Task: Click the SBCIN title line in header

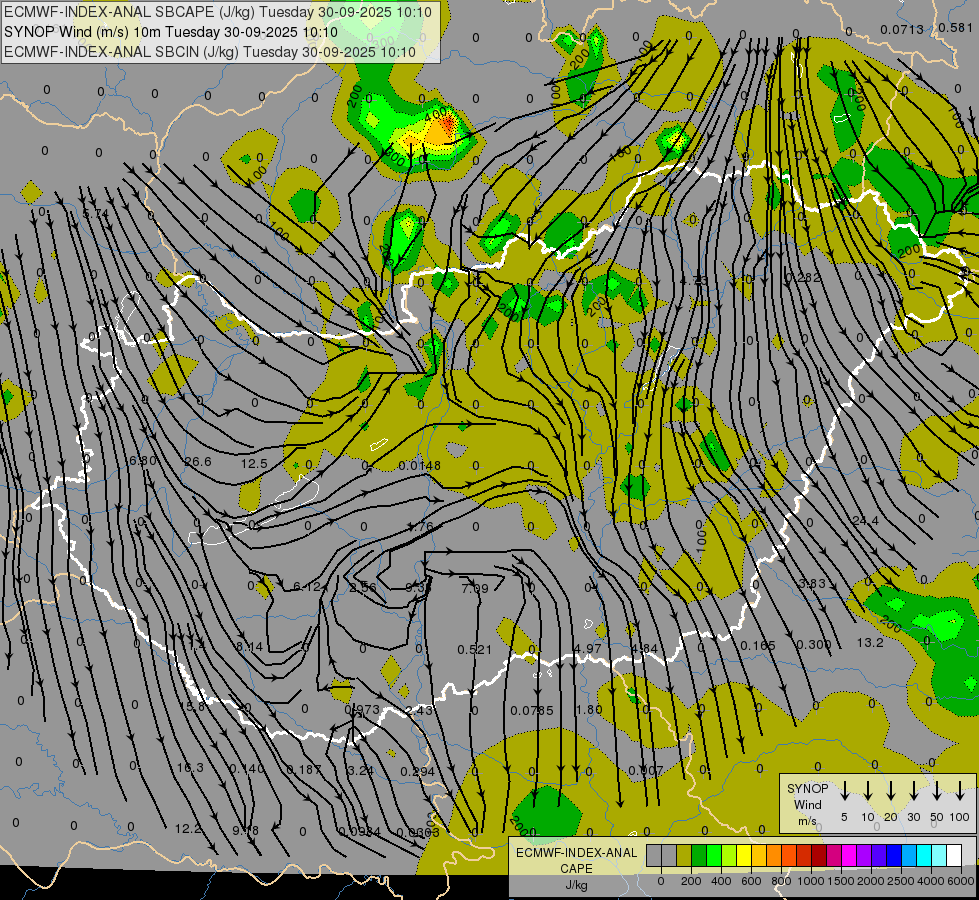Action: coord(210,52)
